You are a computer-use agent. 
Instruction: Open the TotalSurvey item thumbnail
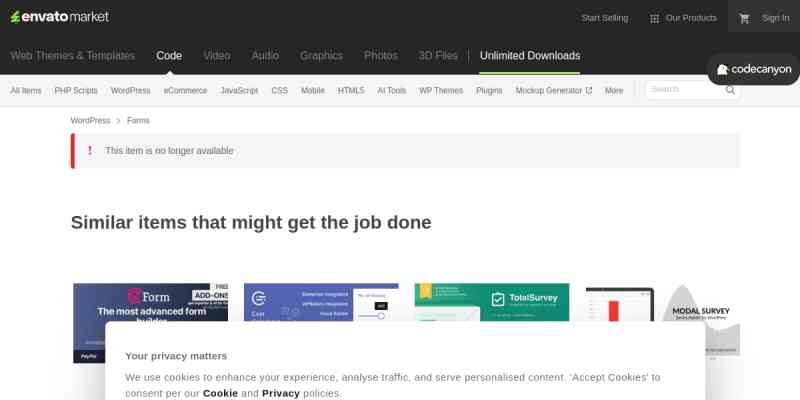492,303
